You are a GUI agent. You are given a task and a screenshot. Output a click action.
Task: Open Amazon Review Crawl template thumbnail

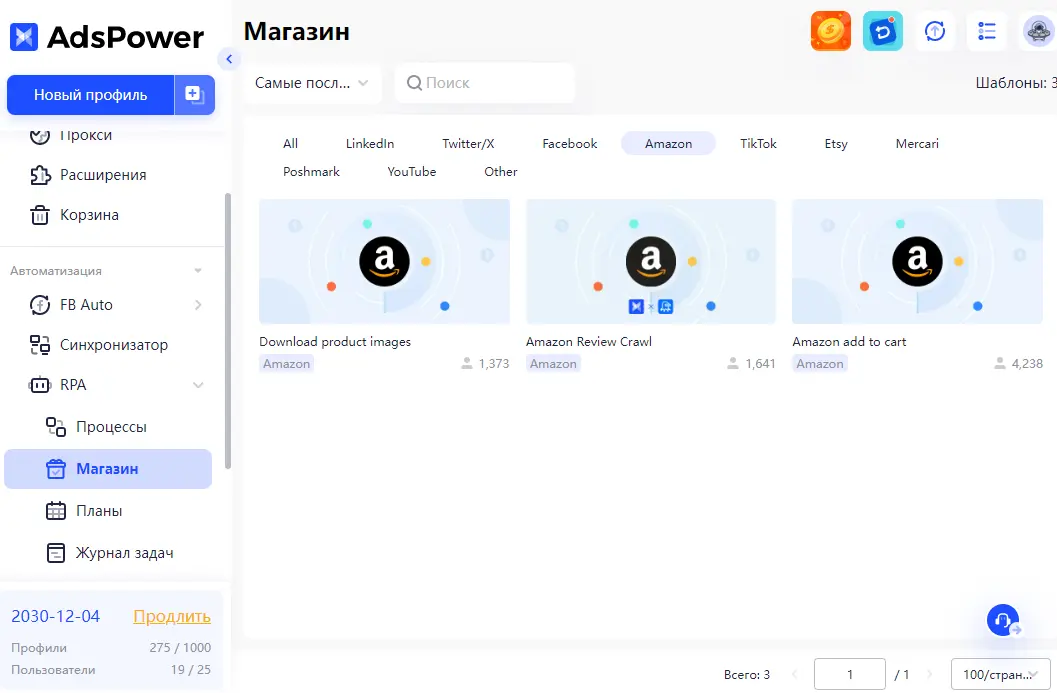click(651, 262)
